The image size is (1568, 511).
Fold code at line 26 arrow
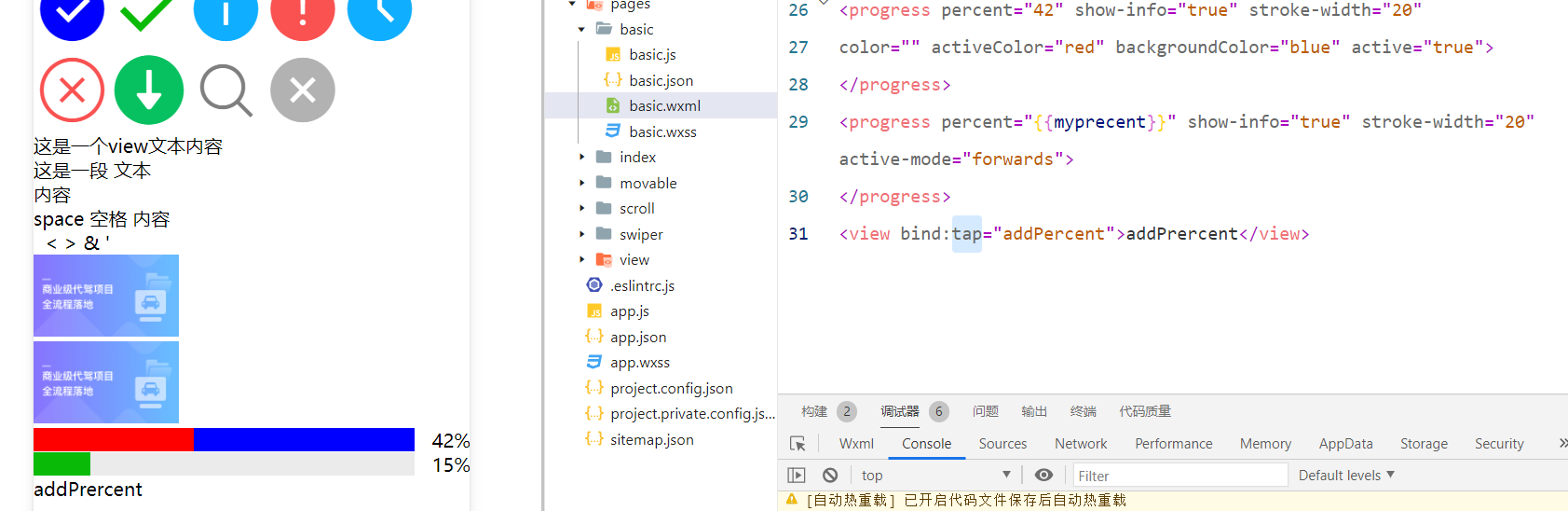(824, 4)
